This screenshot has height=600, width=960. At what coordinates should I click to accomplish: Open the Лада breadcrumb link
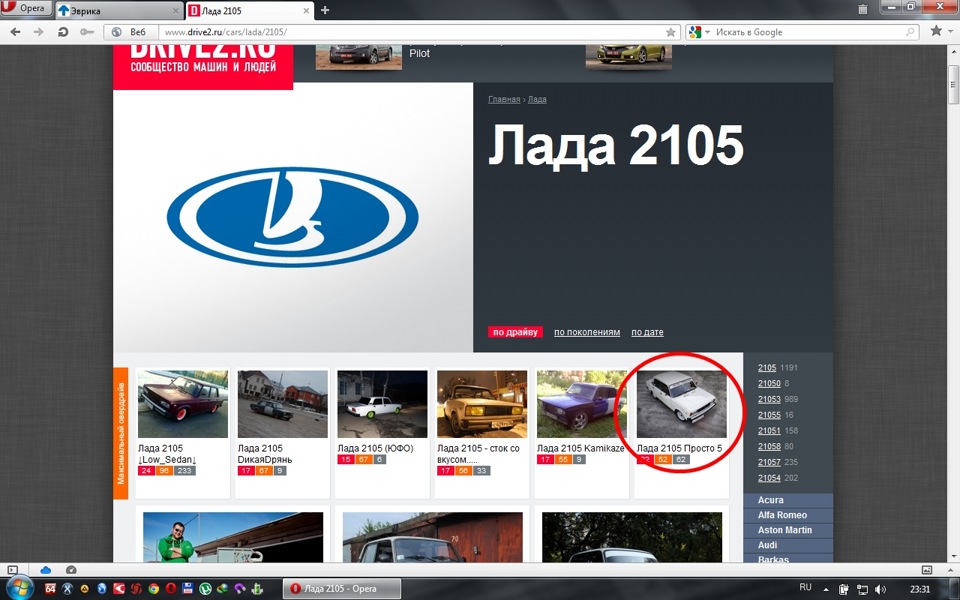pyautogui.click(x=537, y=99)
